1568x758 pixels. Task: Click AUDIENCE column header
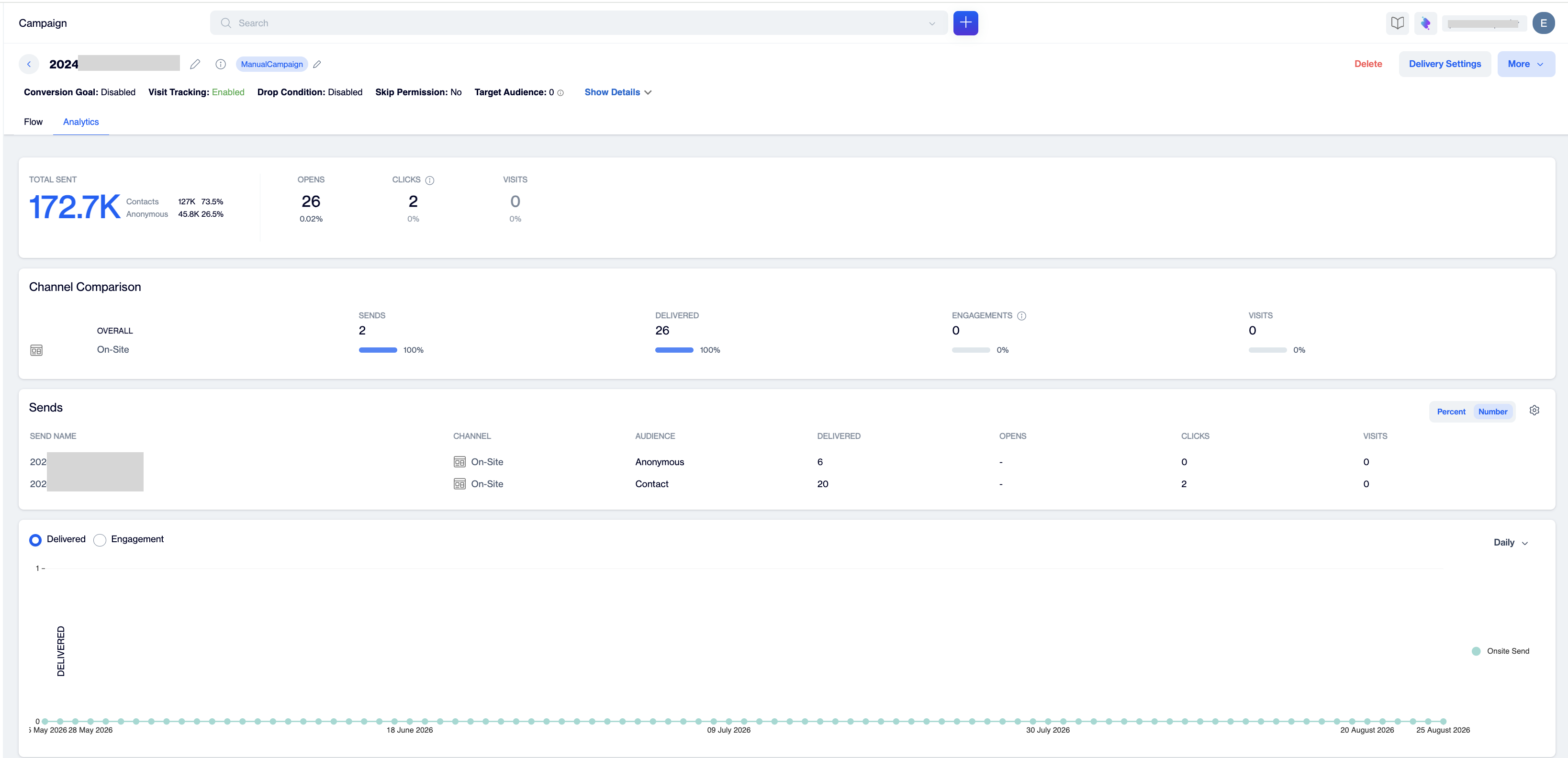(x=655, y=436)
